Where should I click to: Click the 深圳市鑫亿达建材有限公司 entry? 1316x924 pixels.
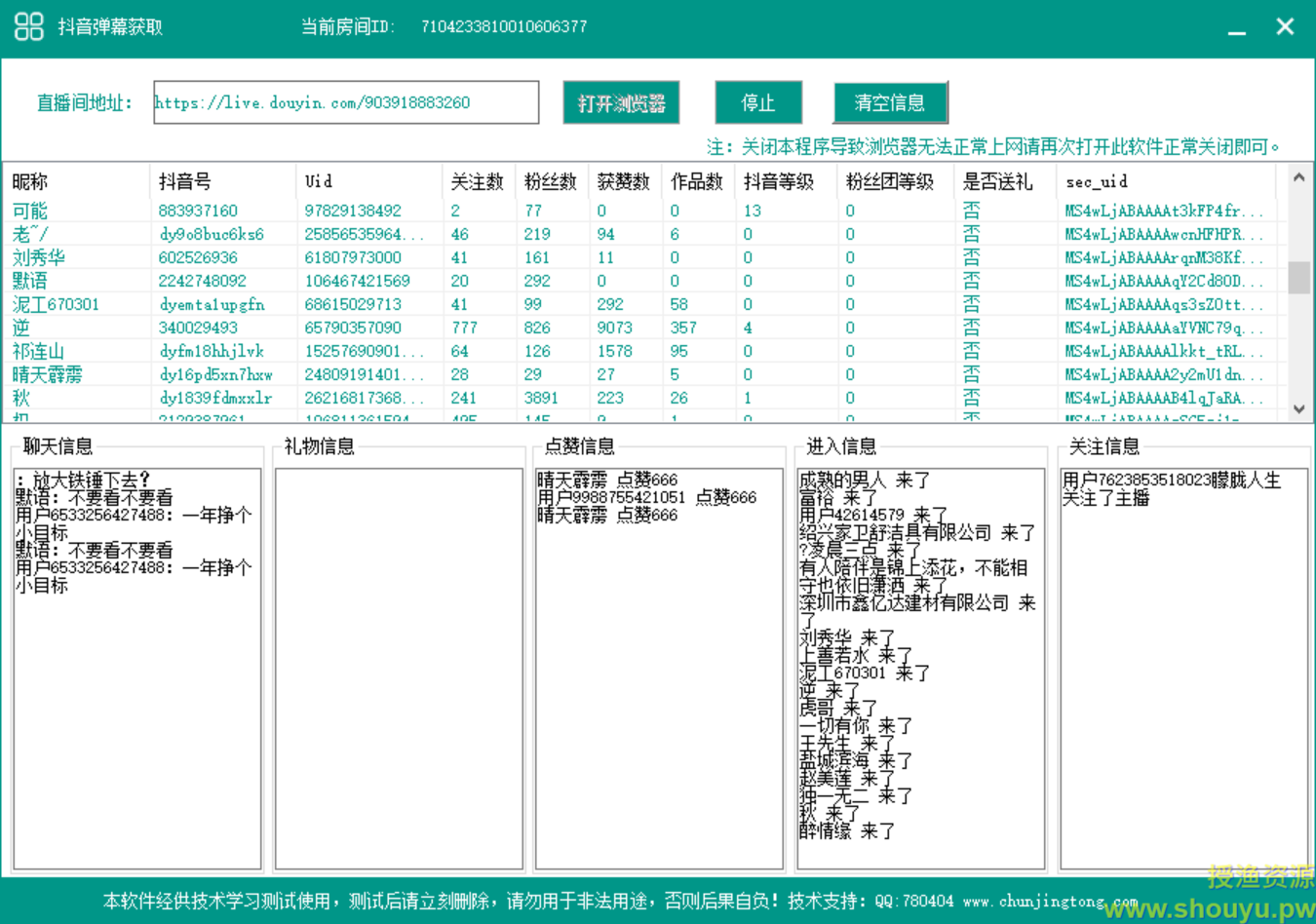point(917,611)
